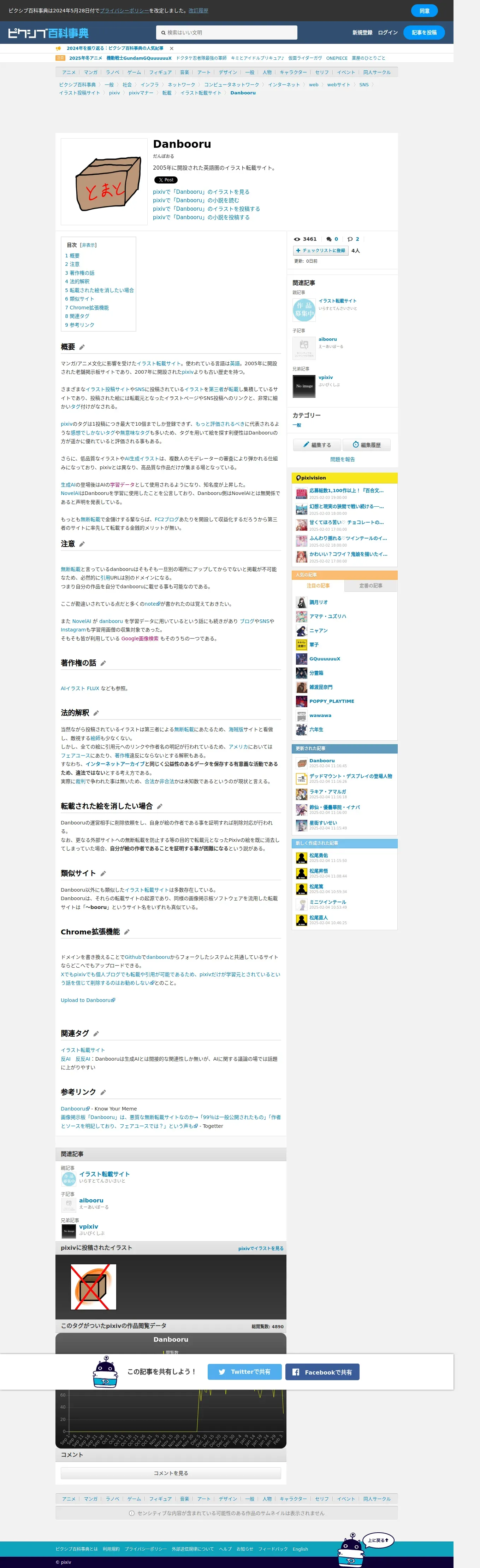Open the プライバシーポリシー link in top banner

coord(124,11)
